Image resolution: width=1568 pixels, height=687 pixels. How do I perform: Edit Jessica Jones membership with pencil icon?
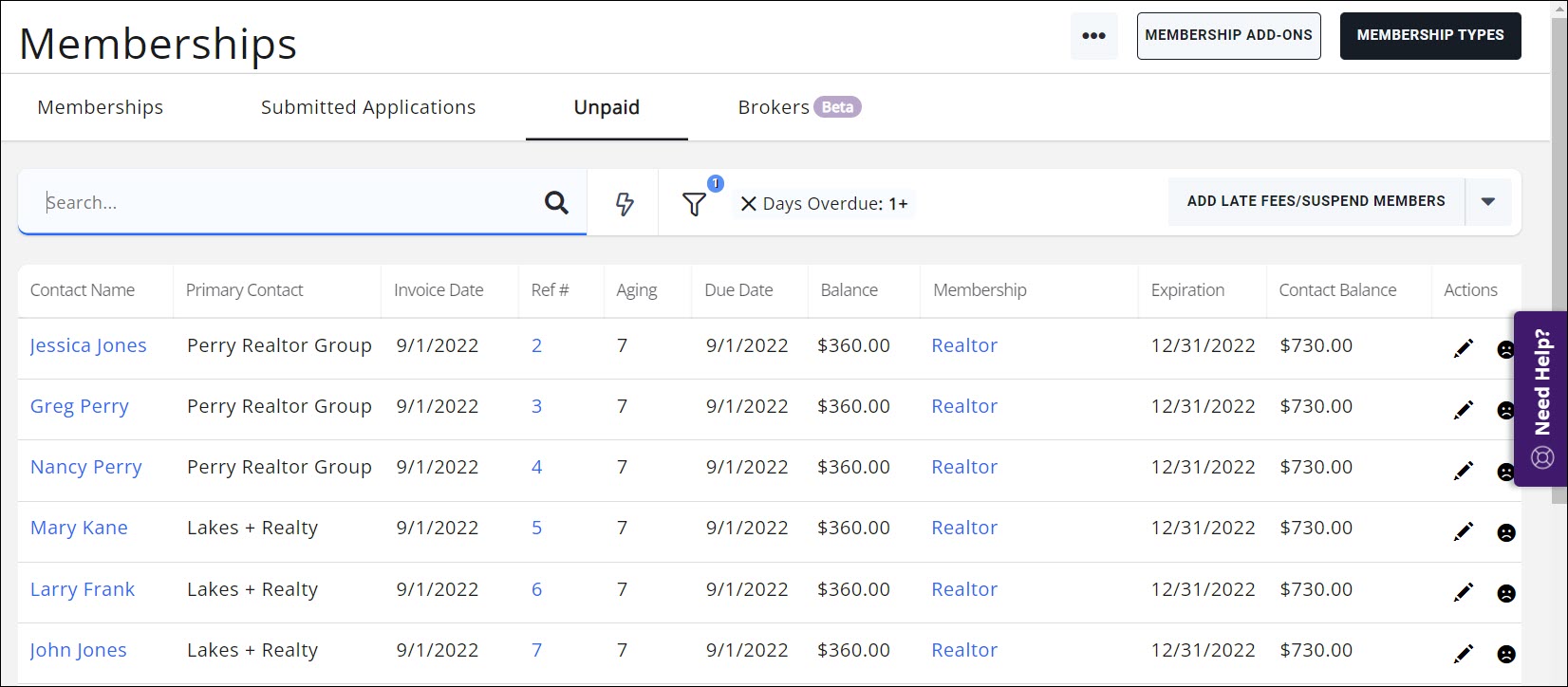[x=1463, y=348]
